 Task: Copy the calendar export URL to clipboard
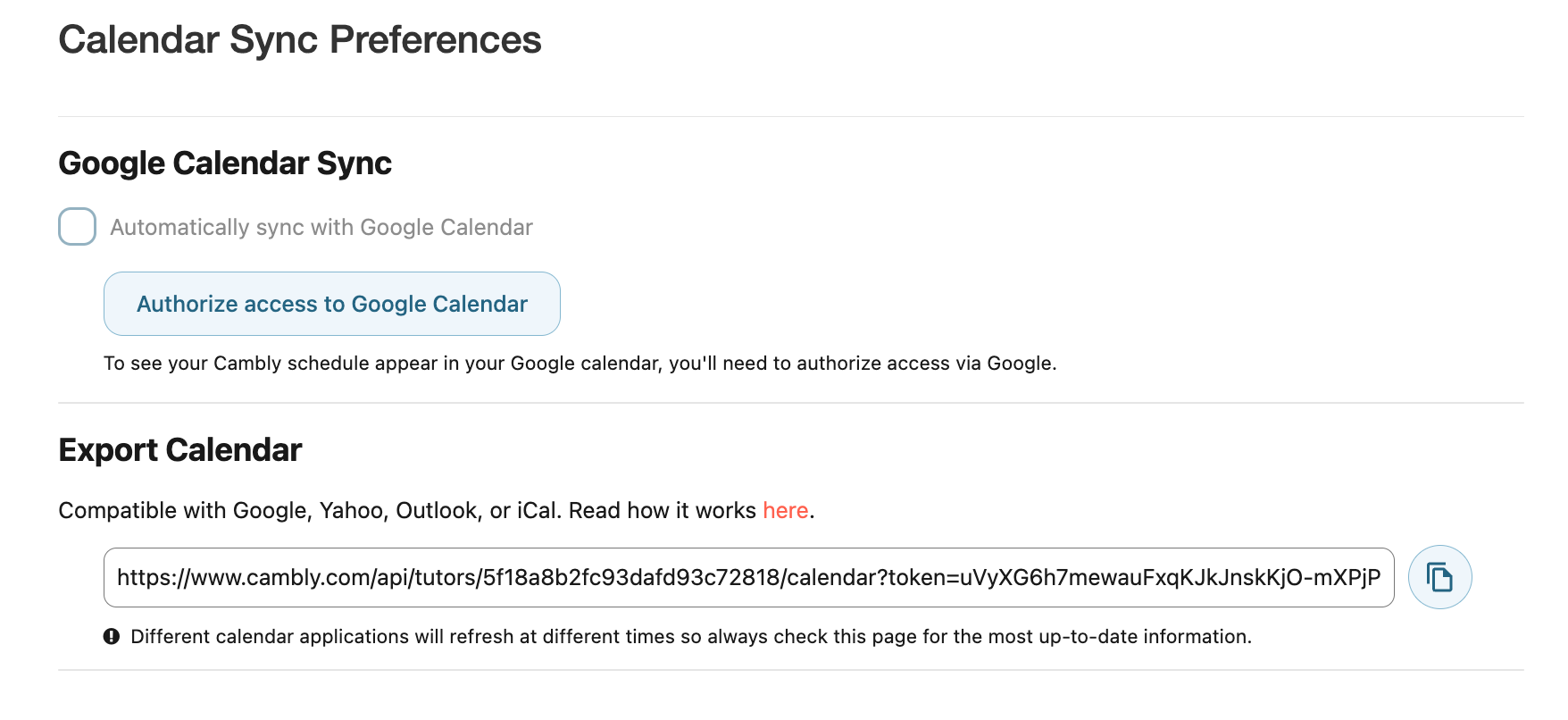click(1439, 577)
